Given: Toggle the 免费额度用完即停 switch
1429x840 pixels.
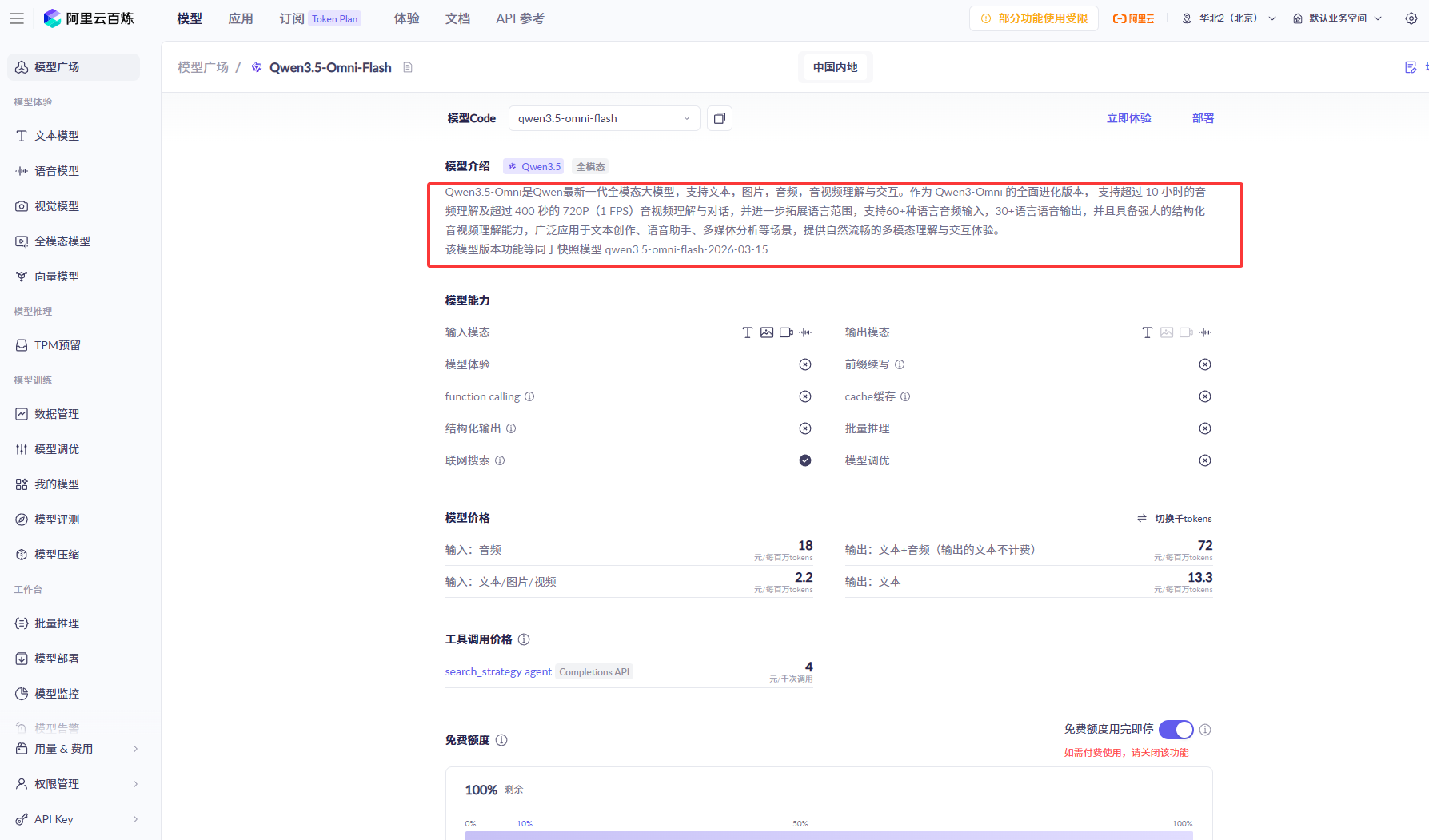Looking at the screenshot, I should (x=1176, y=730).
